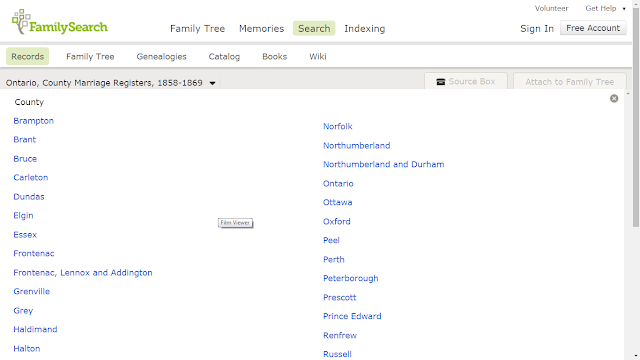Select Ottawa county
Viewport: 640px width, 360px height.
click(x=338, y=202)
